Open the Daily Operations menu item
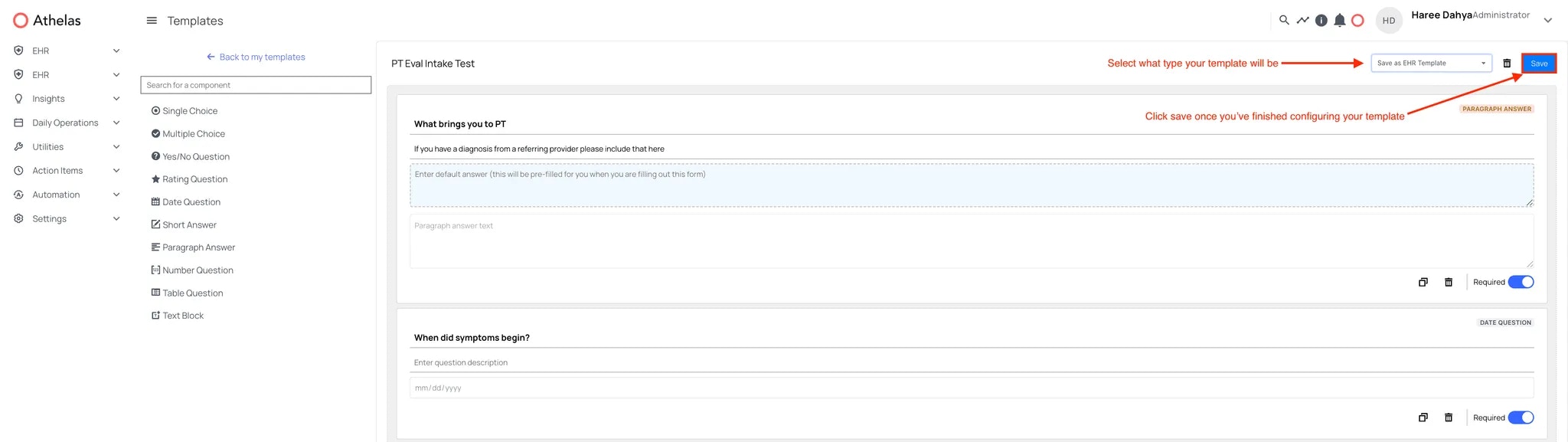The width and height of the screenshot is (1568, 442). pyautogui.click(x=65, y=123)
